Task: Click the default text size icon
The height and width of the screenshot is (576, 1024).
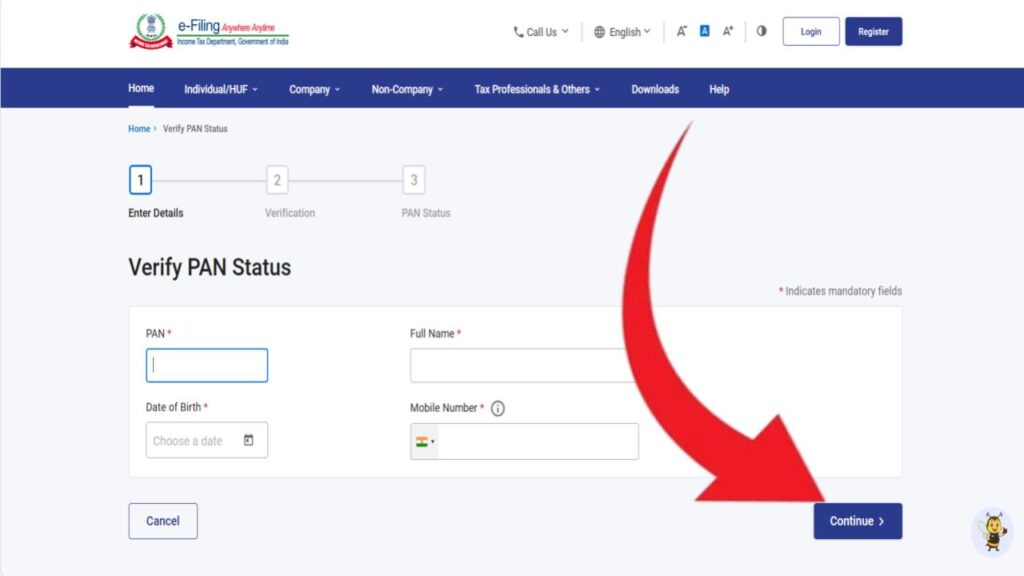Action: pos(704,31)
